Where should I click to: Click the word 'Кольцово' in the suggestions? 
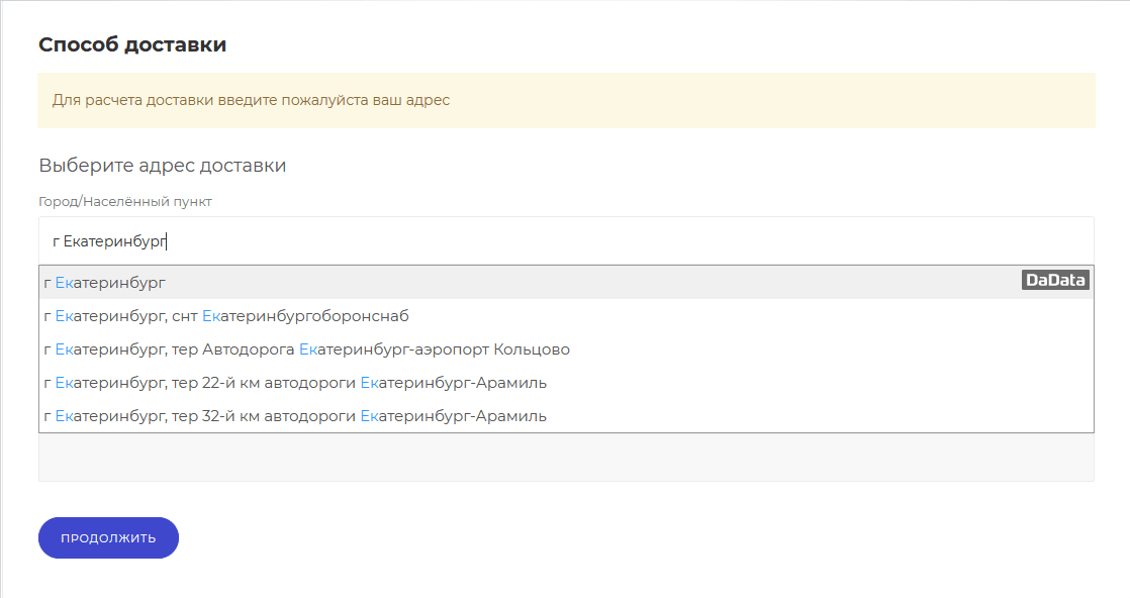point(532,350)
